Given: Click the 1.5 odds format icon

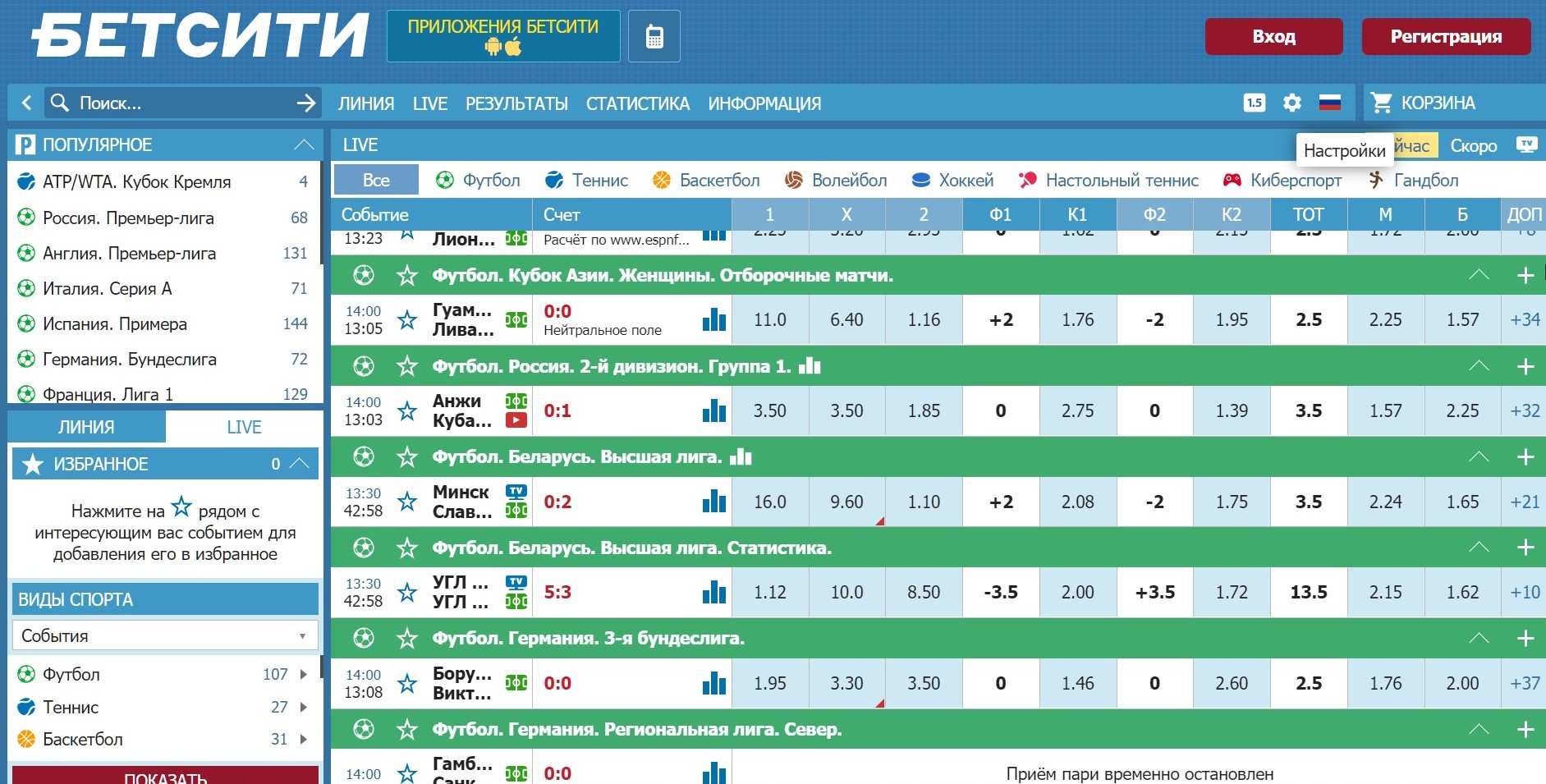Looking at the screenshot, I should (1255, 103).
